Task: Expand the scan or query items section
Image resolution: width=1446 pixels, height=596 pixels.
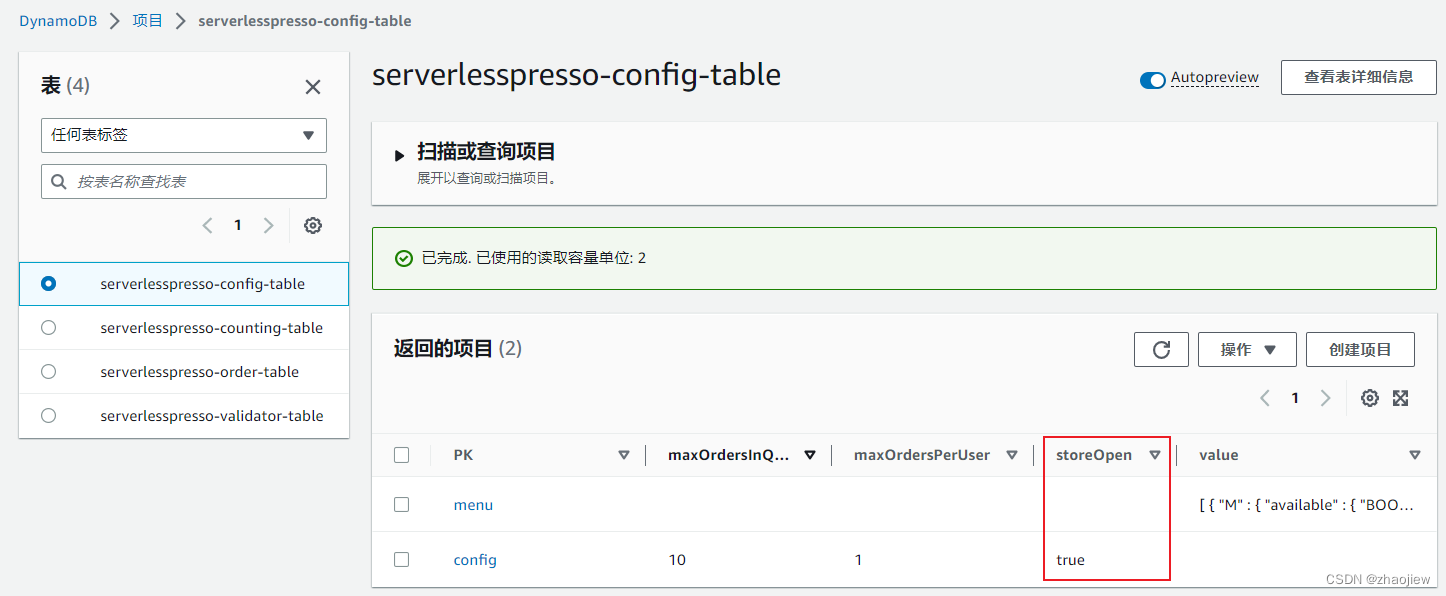Action: coord(400,155)
